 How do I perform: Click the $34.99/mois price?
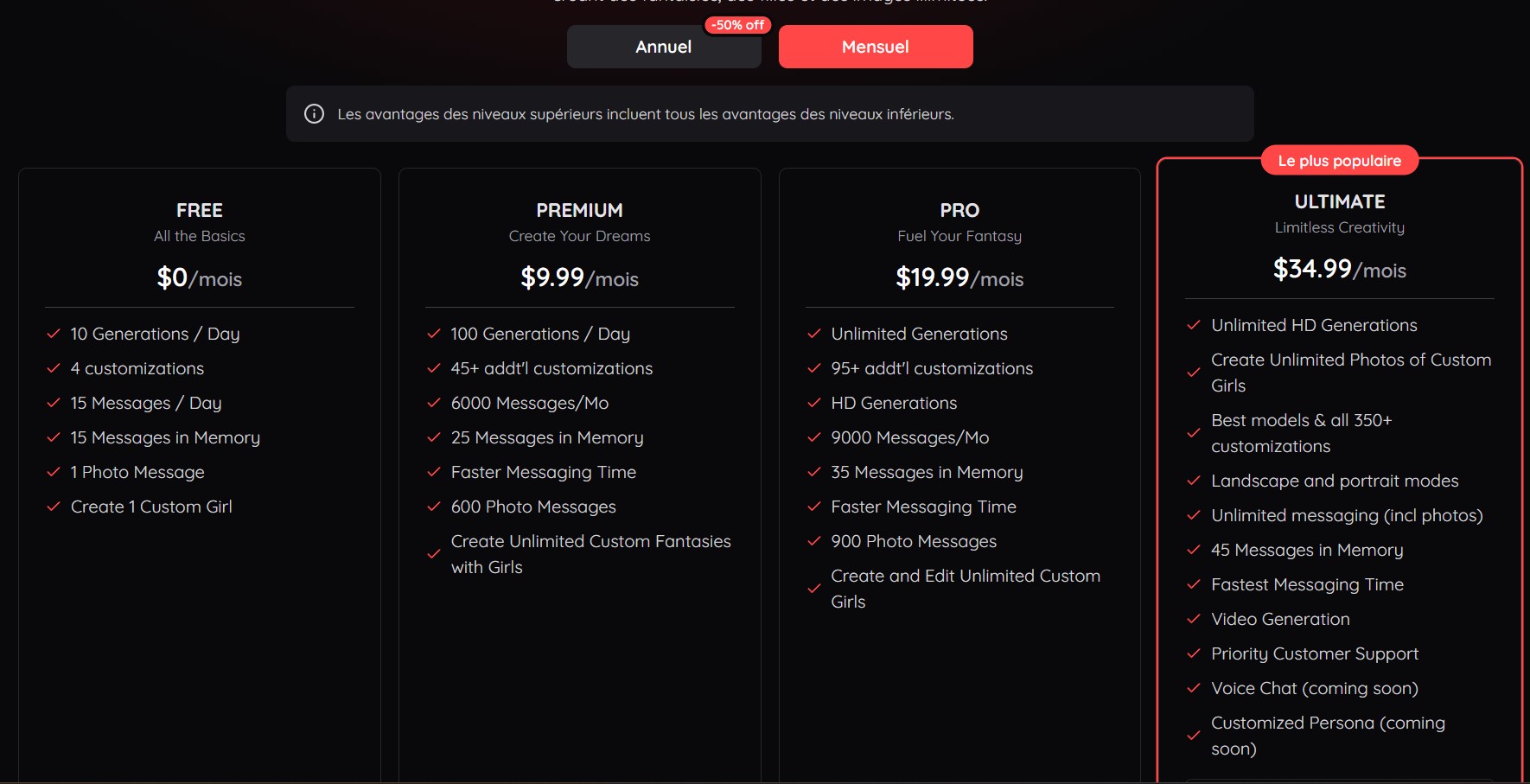[x=1339, y=270]
